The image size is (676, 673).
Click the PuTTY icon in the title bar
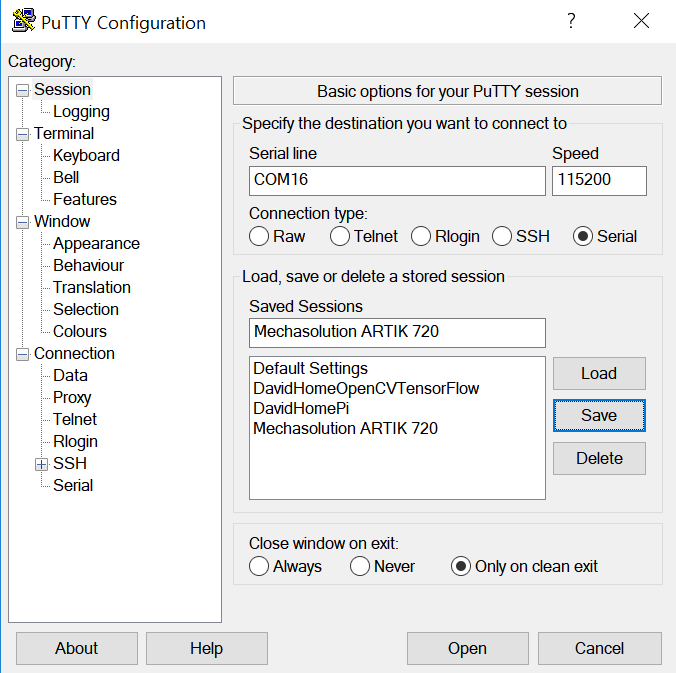pos(23,20)
